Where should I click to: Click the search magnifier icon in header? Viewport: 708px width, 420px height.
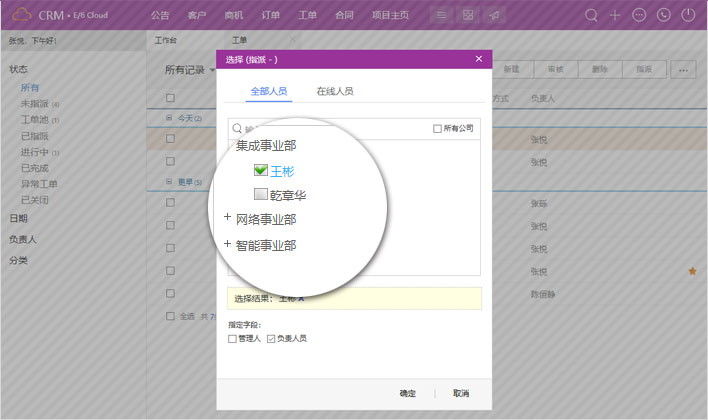pos(591,15)
